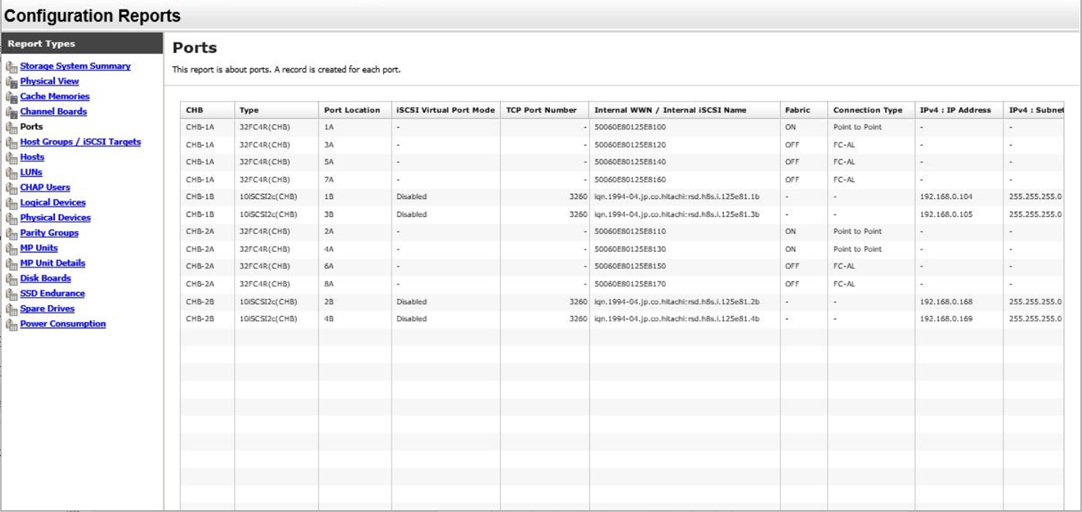This screenshot has width=1082, height=512.
Task: Click the icon next to LUNs
Action: click(12, 173)
